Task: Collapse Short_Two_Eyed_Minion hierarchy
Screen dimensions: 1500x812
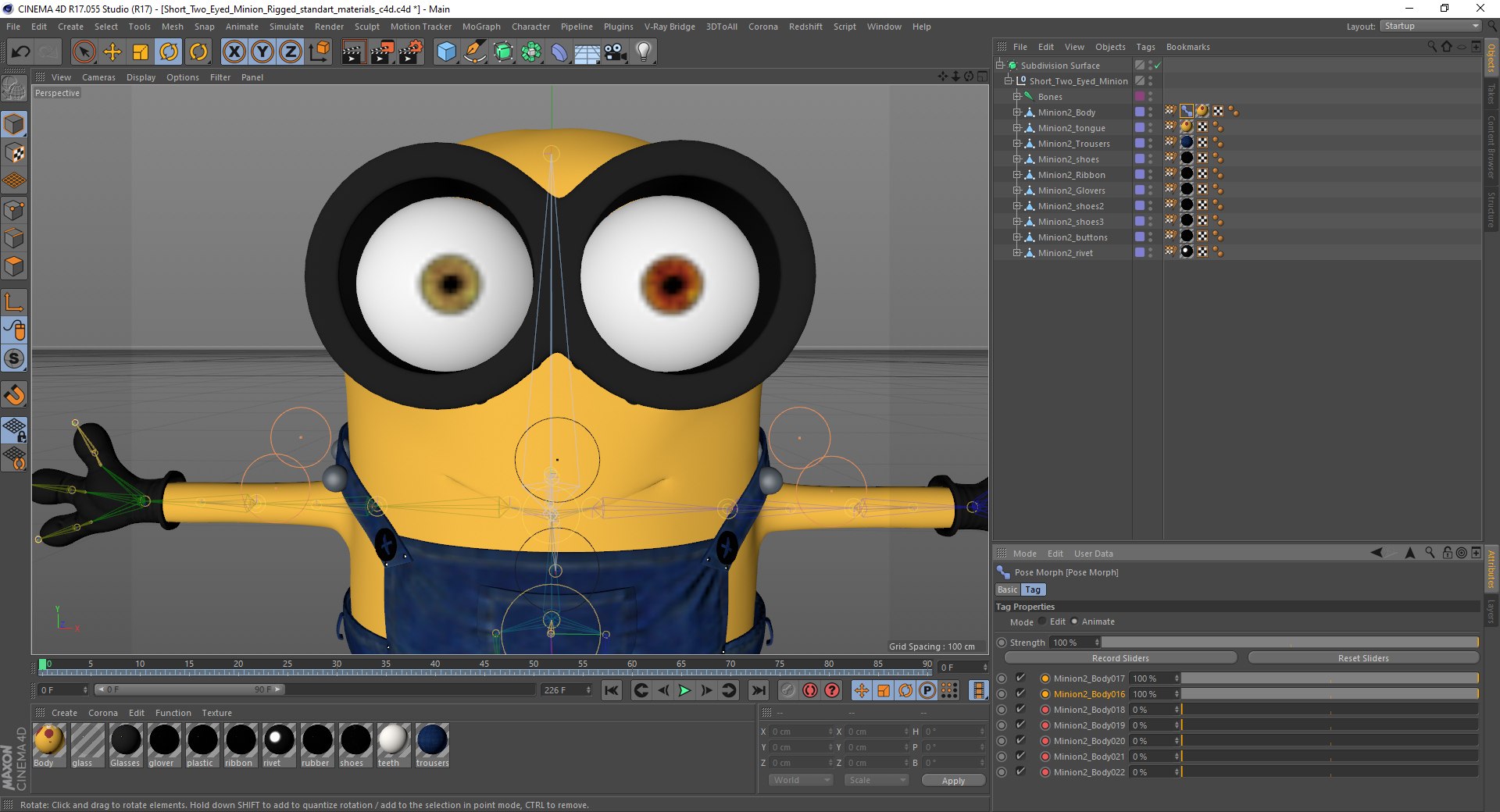Action: point(1009,81)
